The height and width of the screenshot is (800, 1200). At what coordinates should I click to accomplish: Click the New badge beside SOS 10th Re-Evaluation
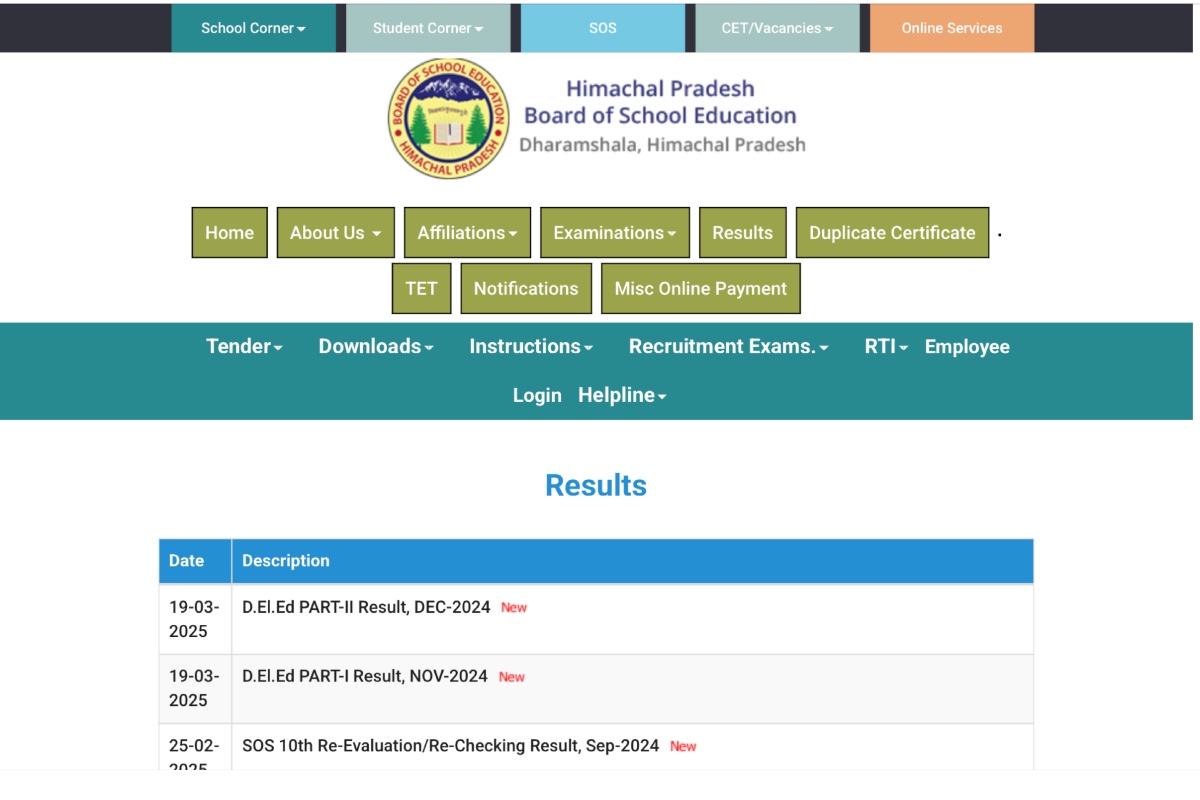[683, 746]
